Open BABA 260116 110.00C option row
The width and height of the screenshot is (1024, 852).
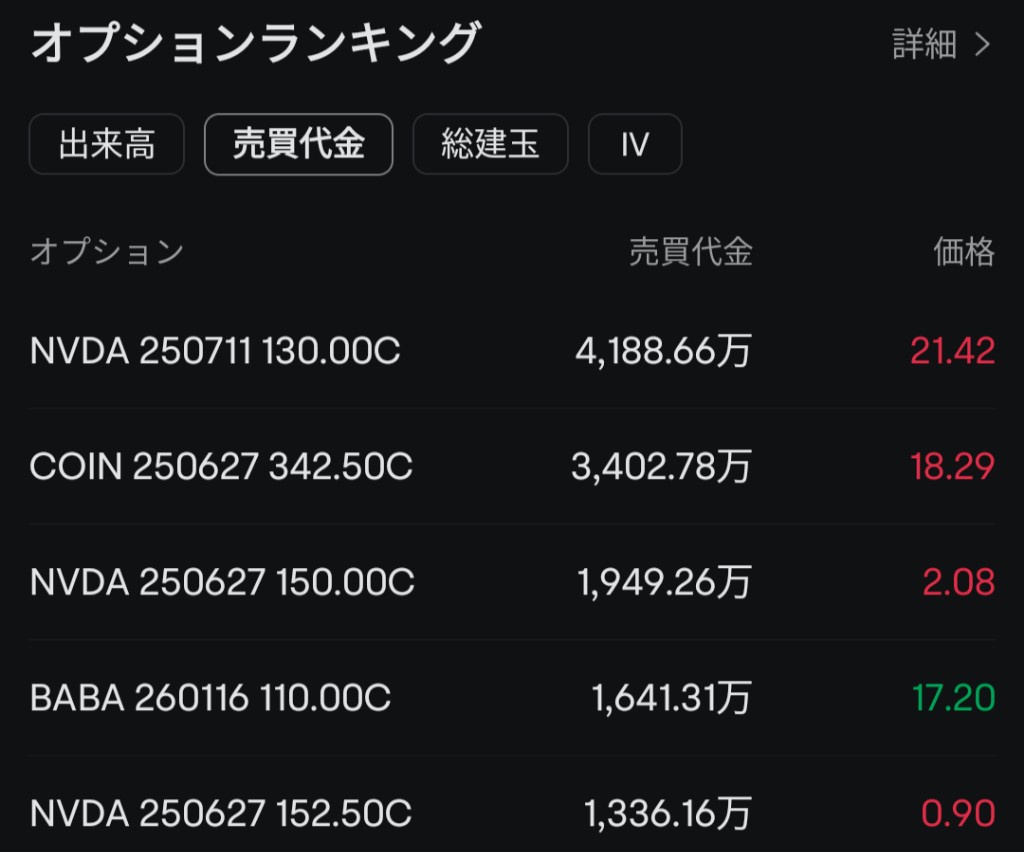point(512,697)
